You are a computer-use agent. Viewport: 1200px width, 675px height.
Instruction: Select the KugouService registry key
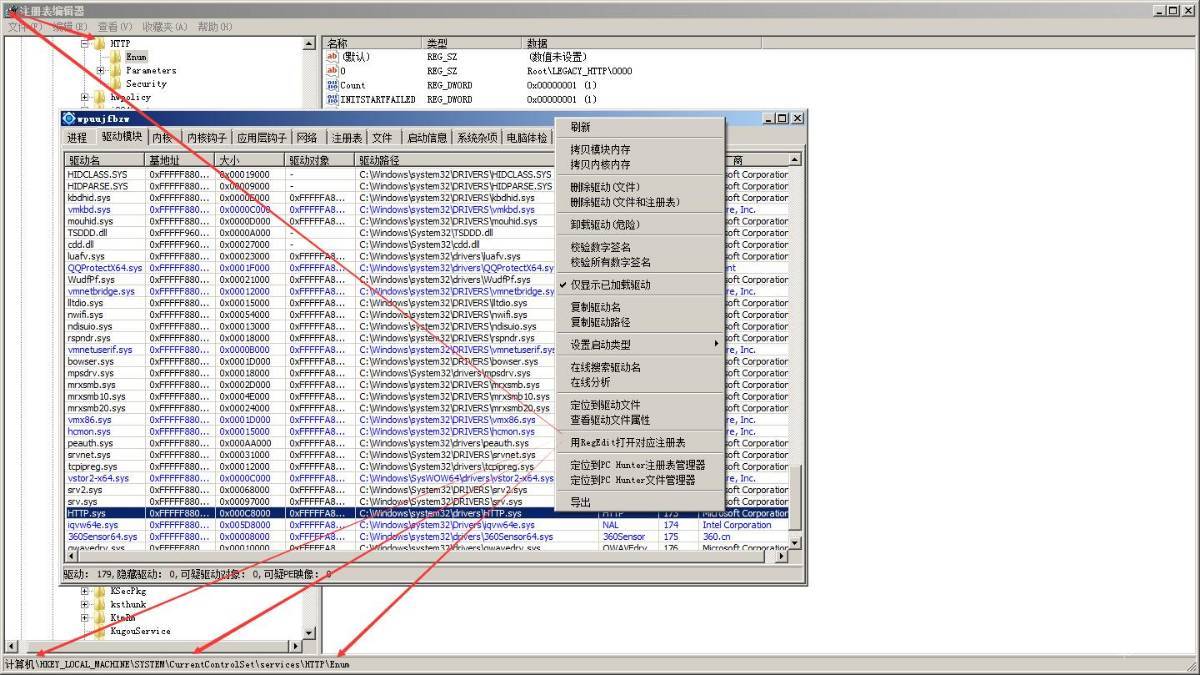(x=140, y=631)
